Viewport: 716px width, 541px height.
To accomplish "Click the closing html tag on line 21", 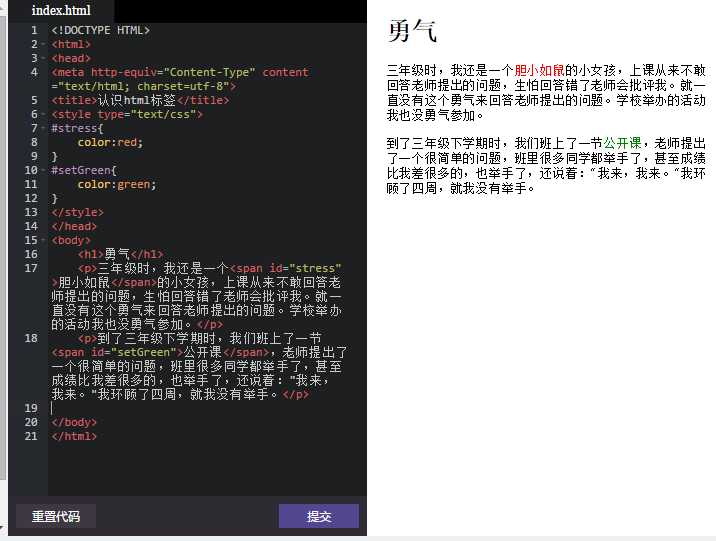I will (x=74, y=436).
